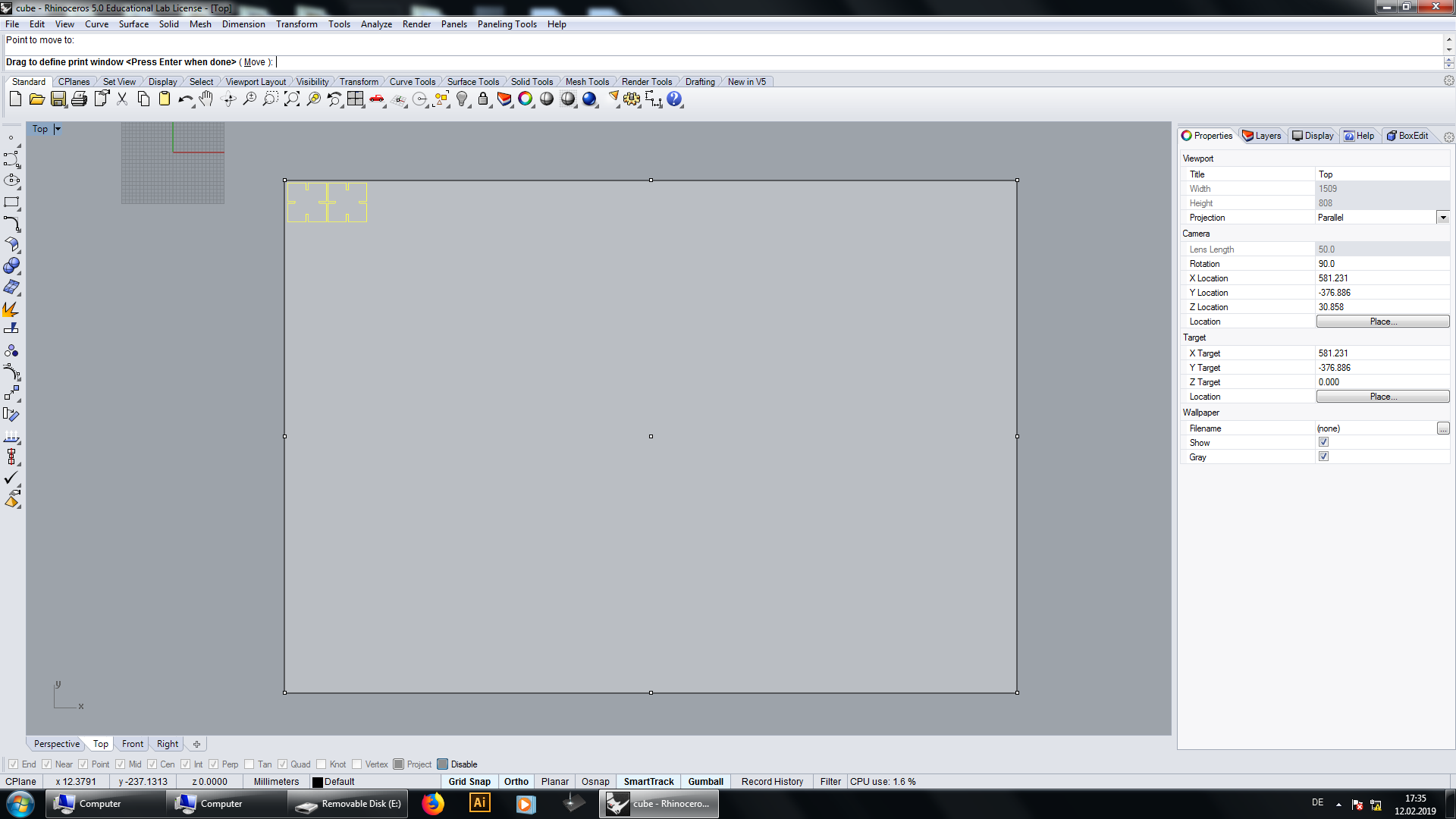Click the Four Viewports layout icon
Image resolution: width=1456 pixels, height=819 pixels.
point(355,99)
